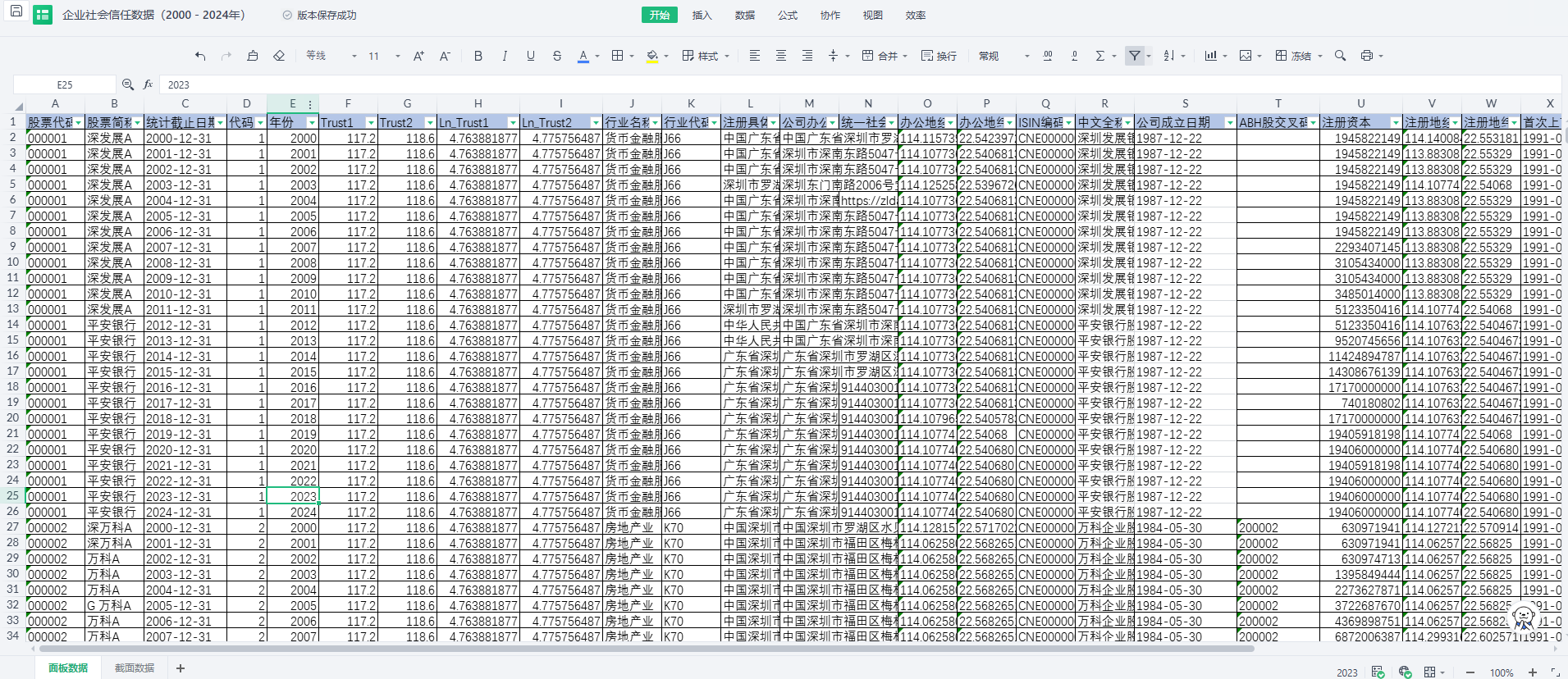The height and width of the screenshot is (679, 1568).
Task: Toggle italic formatting
Action: click(505, 56)
